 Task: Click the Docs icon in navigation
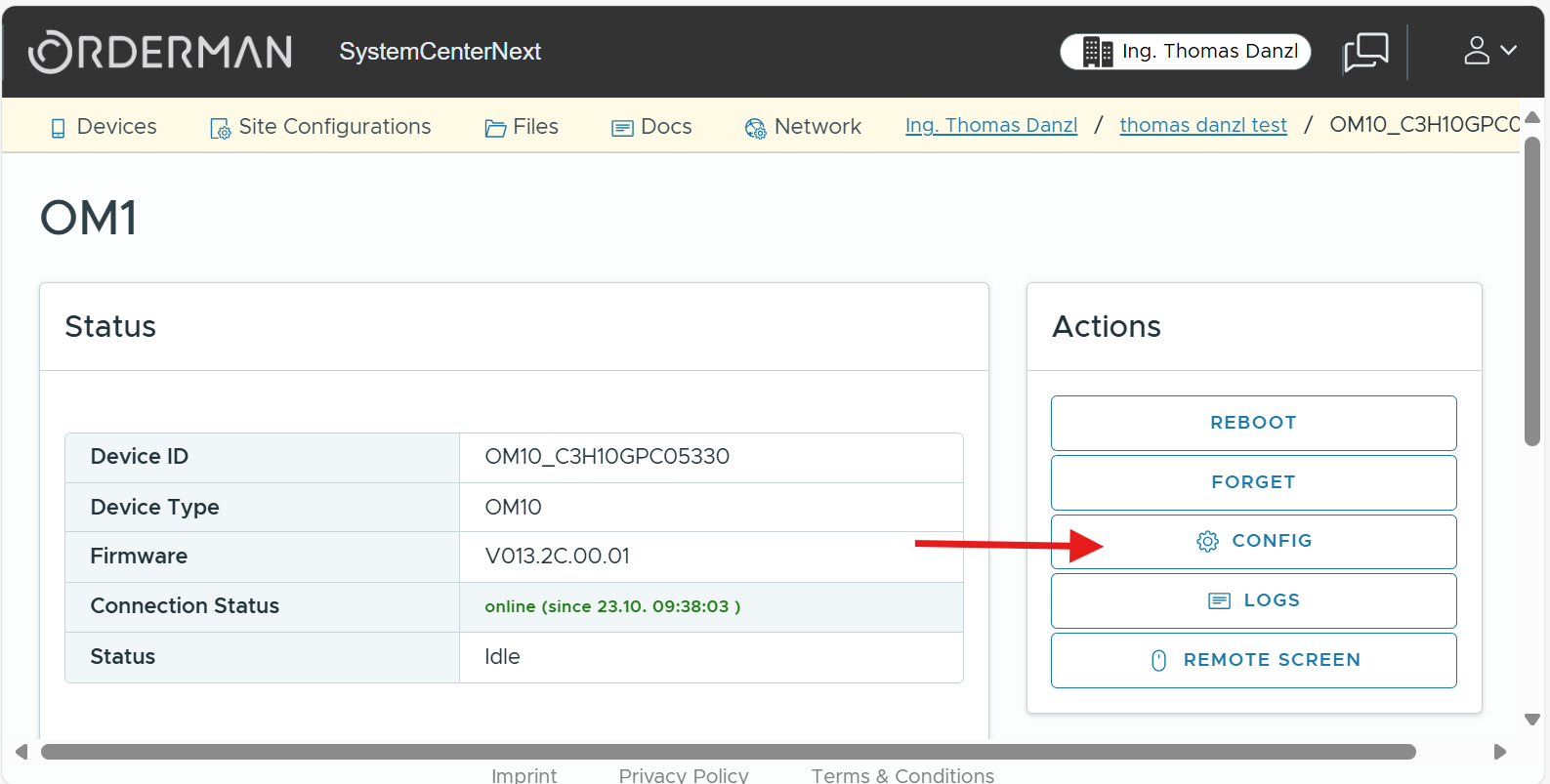(x=622, y=128)
